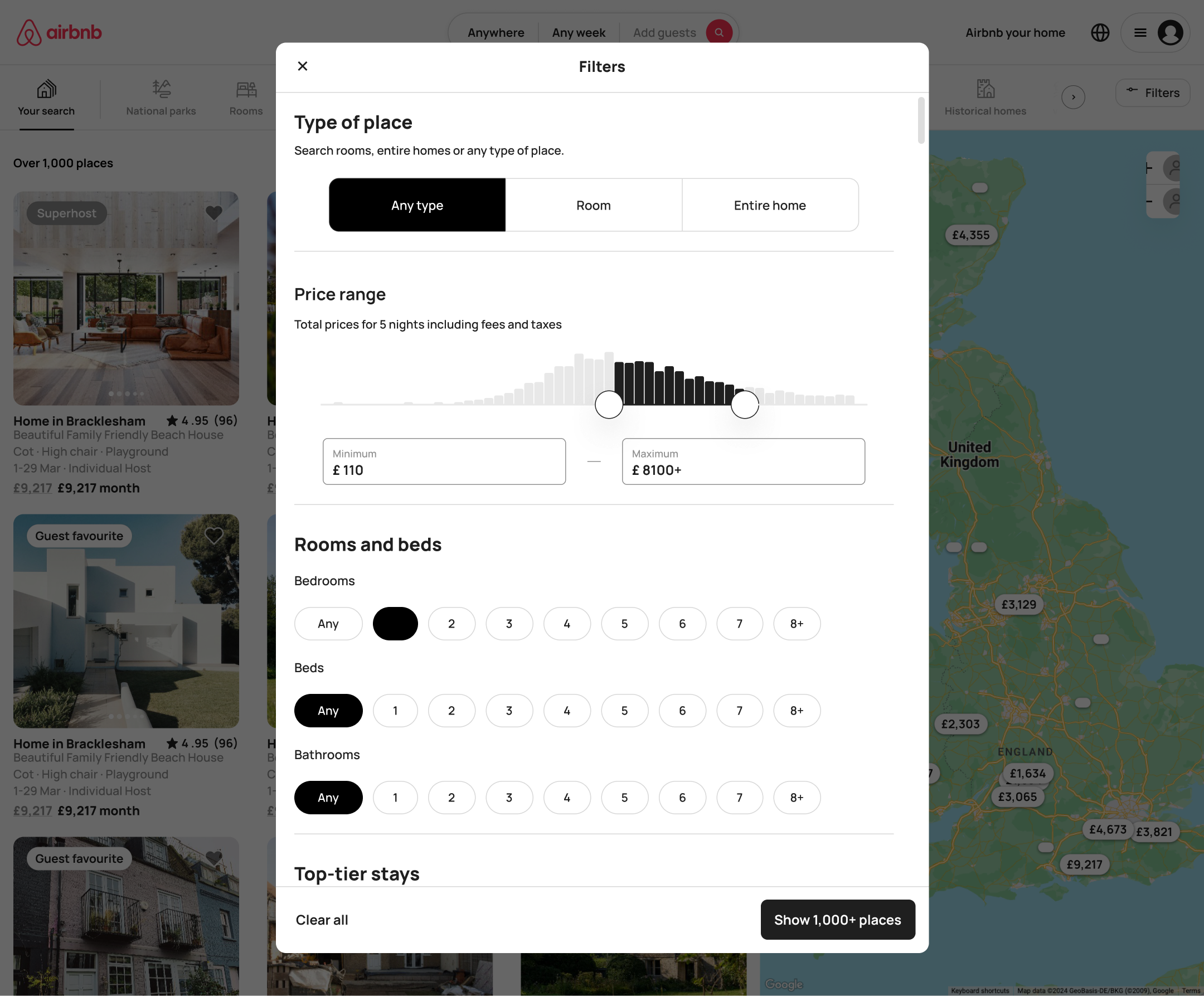1204x996 pixels.
Task: Favourite the first Bracklesham listing heart
Action: [x=214, y=213]
